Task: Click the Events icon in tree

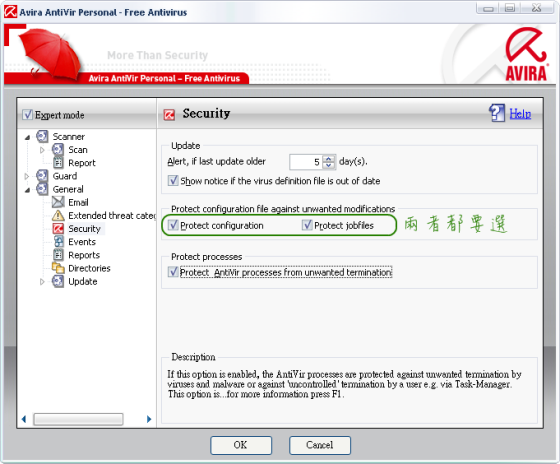Action: 59,242
